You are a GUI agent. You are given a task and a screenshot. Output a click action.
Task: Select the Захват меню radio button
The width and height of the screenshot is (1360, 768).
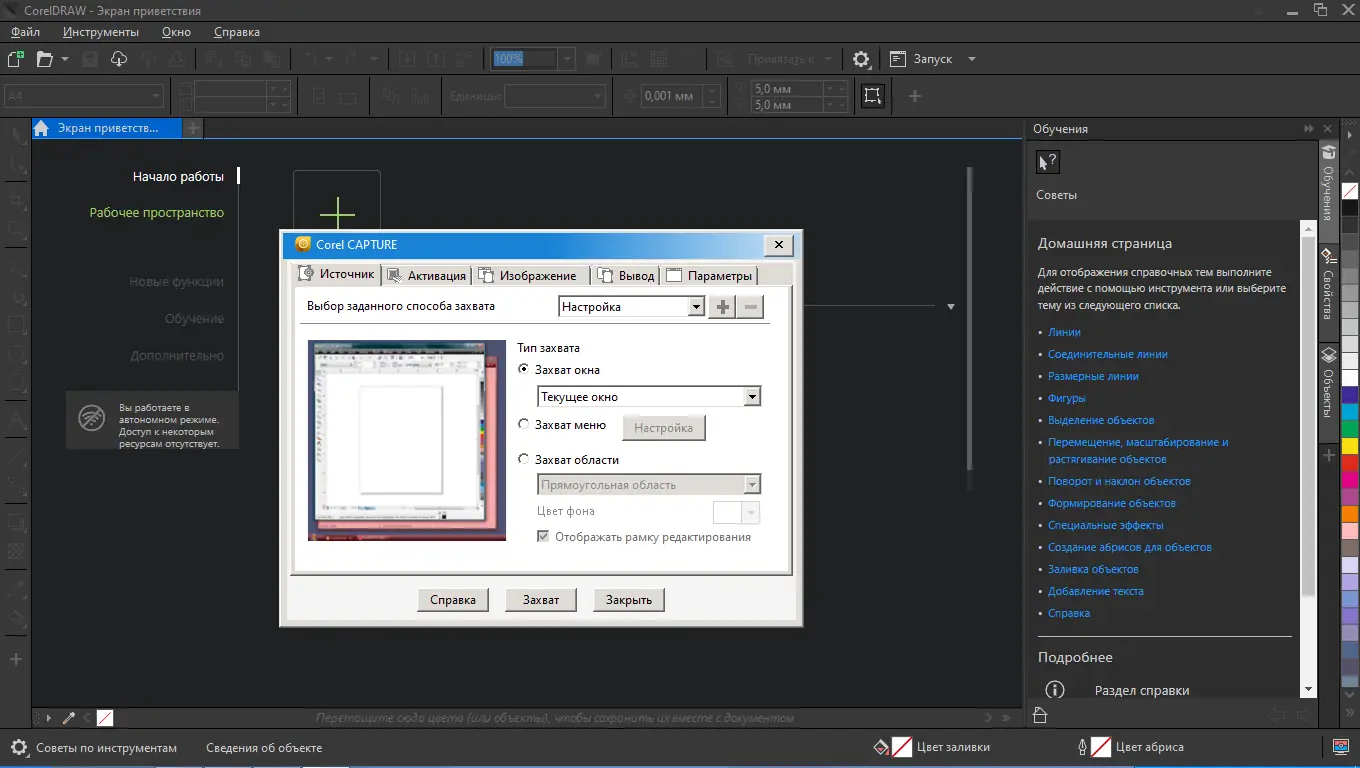click(x=524, y=425)
